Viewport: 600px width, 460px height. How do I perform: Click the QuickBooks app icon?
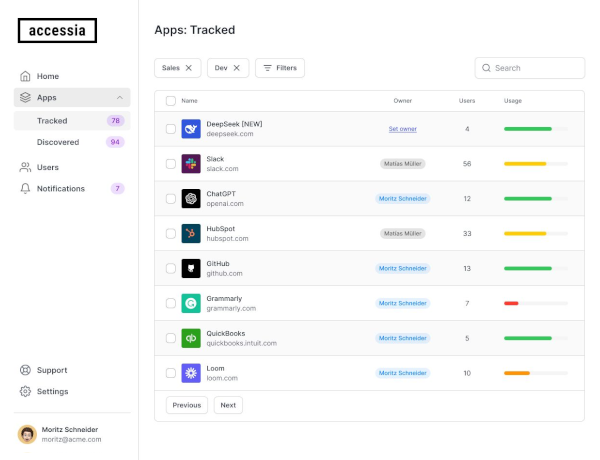pyautogui.click(x=191, y=339)
